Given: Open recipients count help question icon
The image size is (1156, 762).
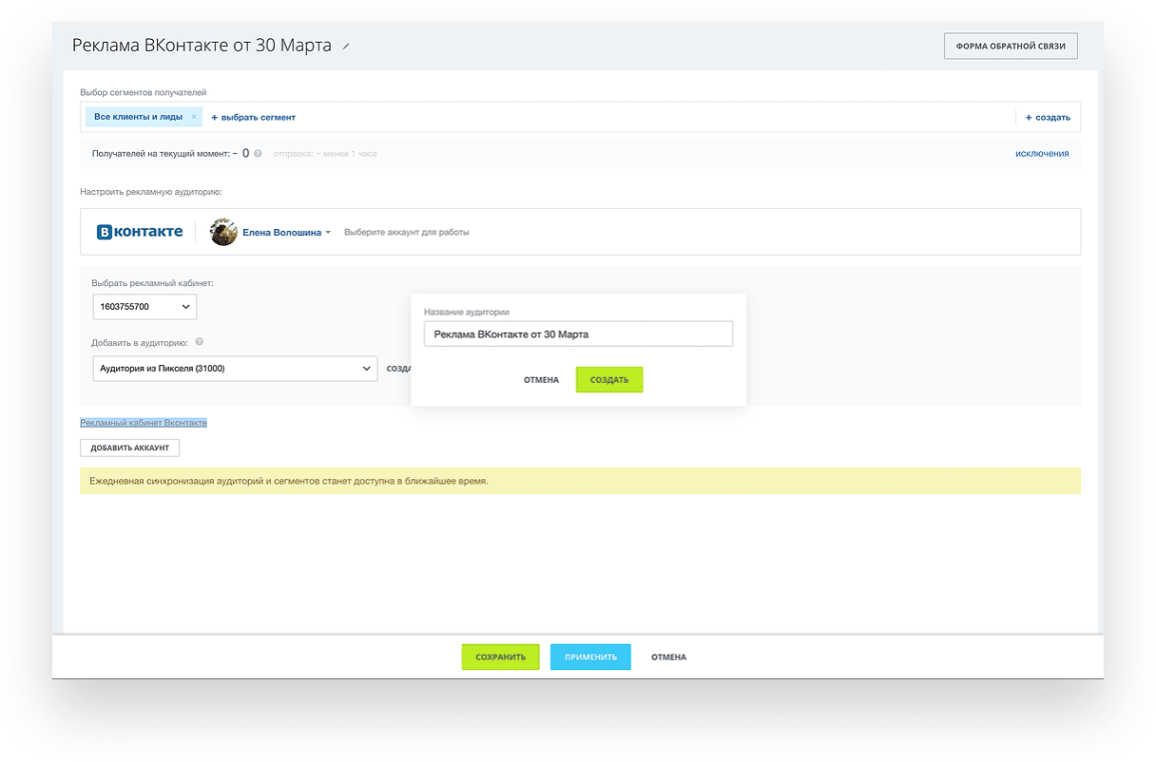Looking at the screenshot, I should pos(258,153).
